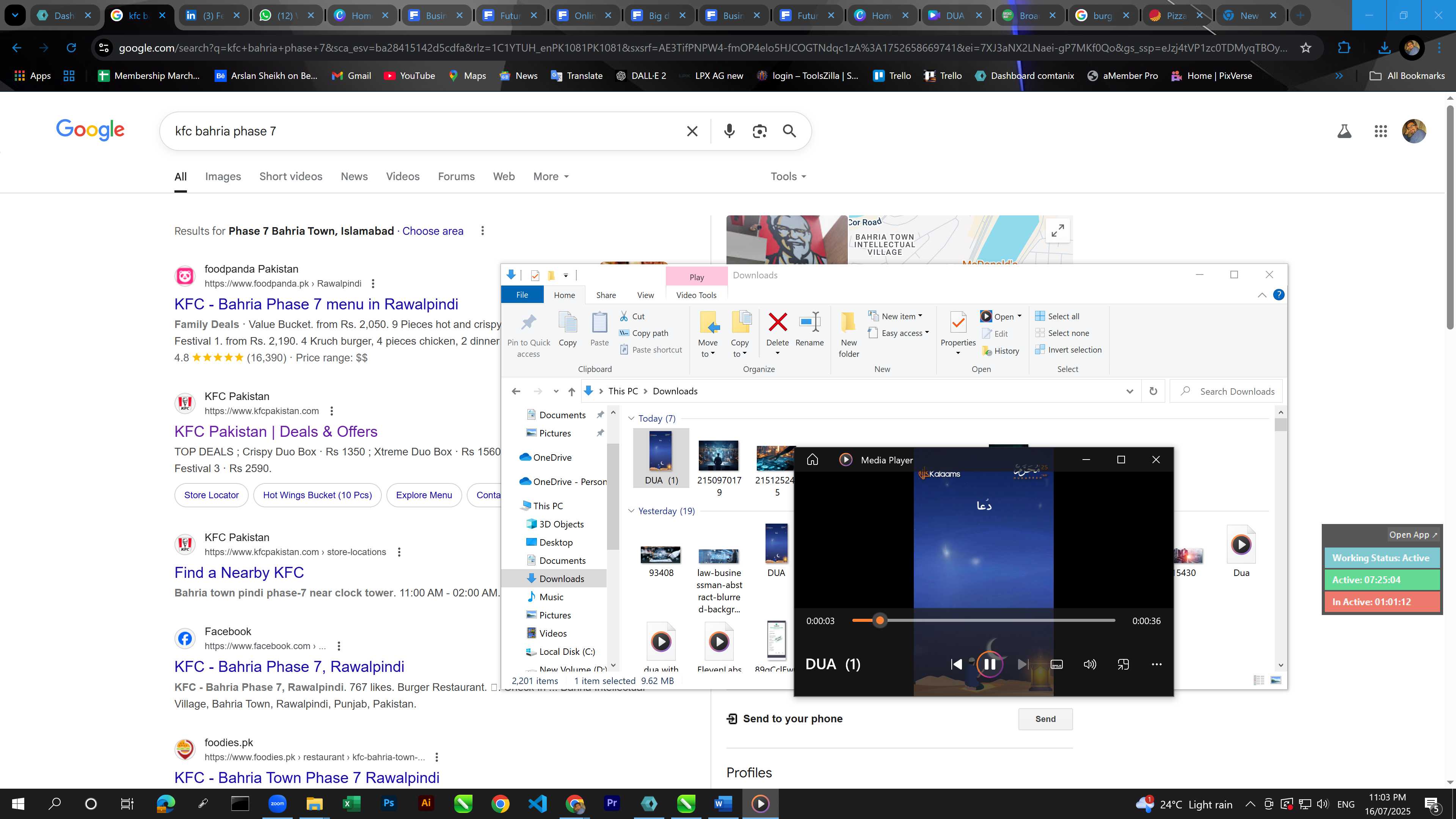Viewport: 1456px width, 819px height.
Task: Switch Explorer to details view button
Action: 1259,681
